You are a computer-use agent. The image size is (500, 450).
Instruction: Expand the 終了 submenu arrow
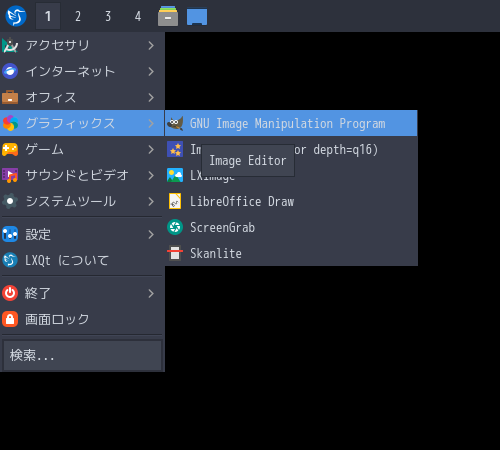point(151,293)
